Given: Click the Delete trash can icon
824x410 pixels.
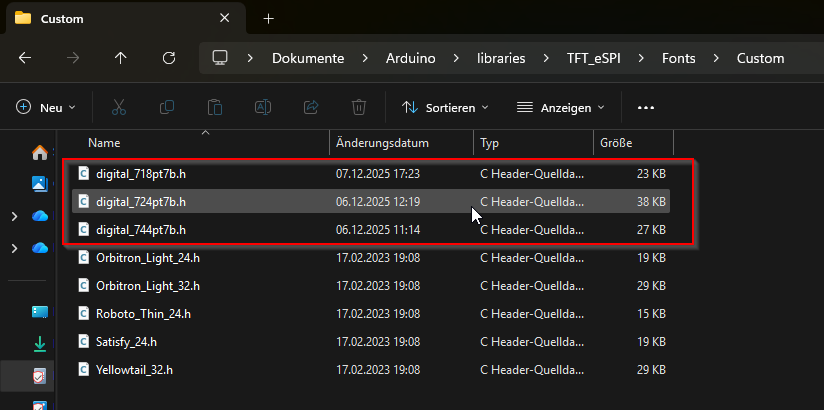Looking at the screenshot, I should point(359,107).
